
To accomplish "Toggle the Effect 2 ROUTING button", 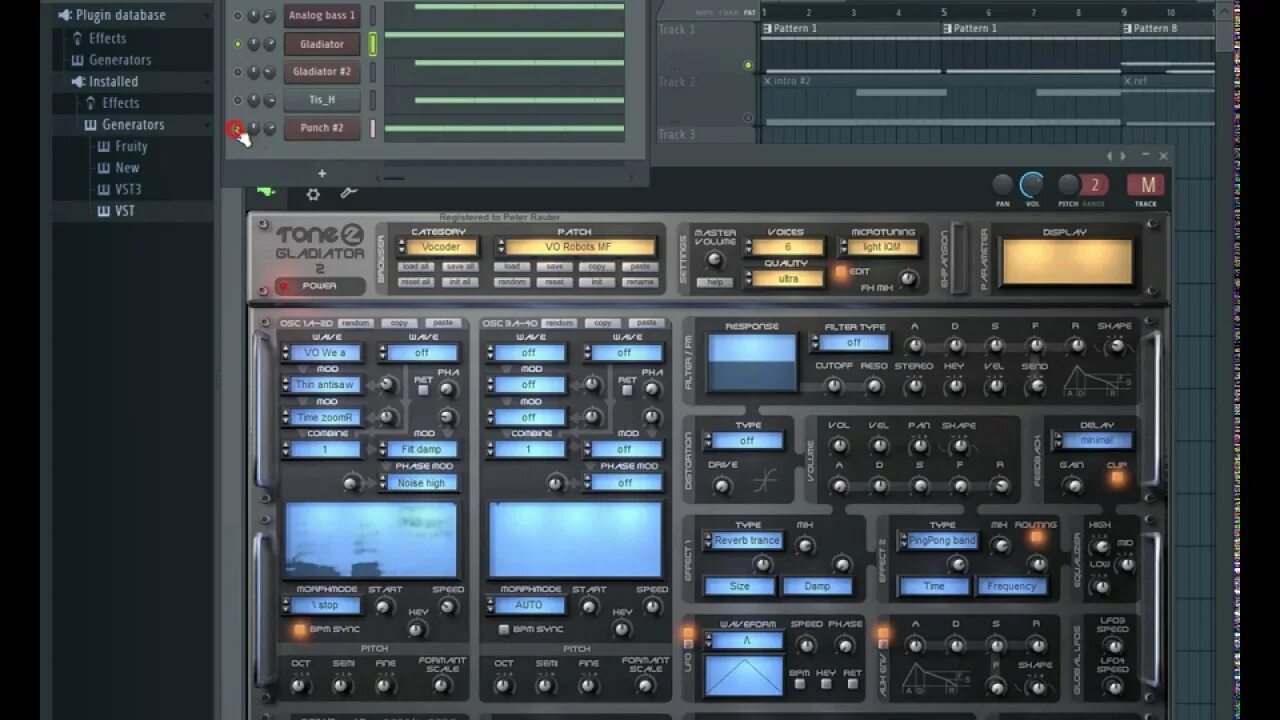I will (x=1037, y=538).
